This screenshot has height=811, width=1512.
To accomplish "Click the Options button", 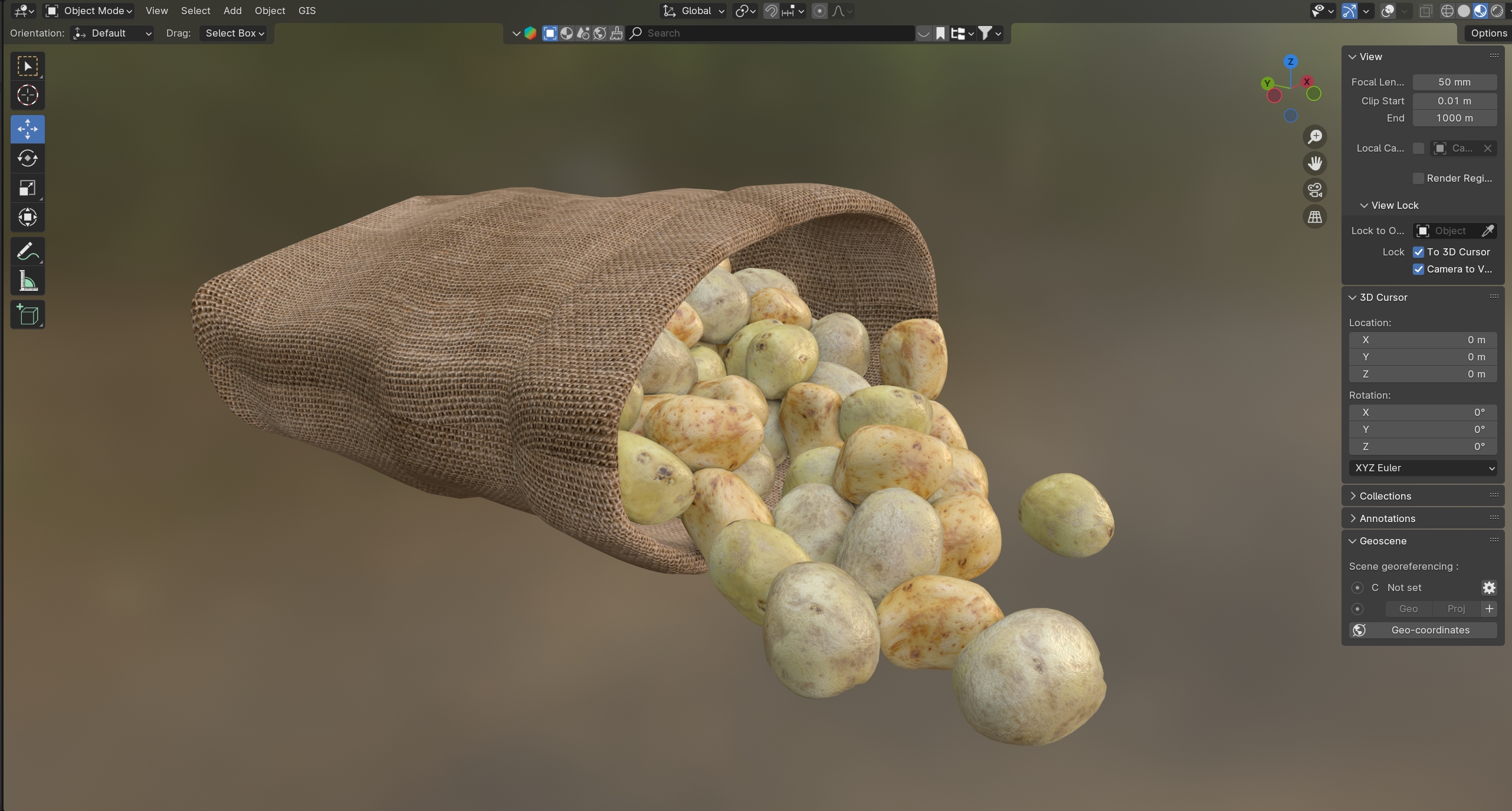I will [x=1488, y=33].
